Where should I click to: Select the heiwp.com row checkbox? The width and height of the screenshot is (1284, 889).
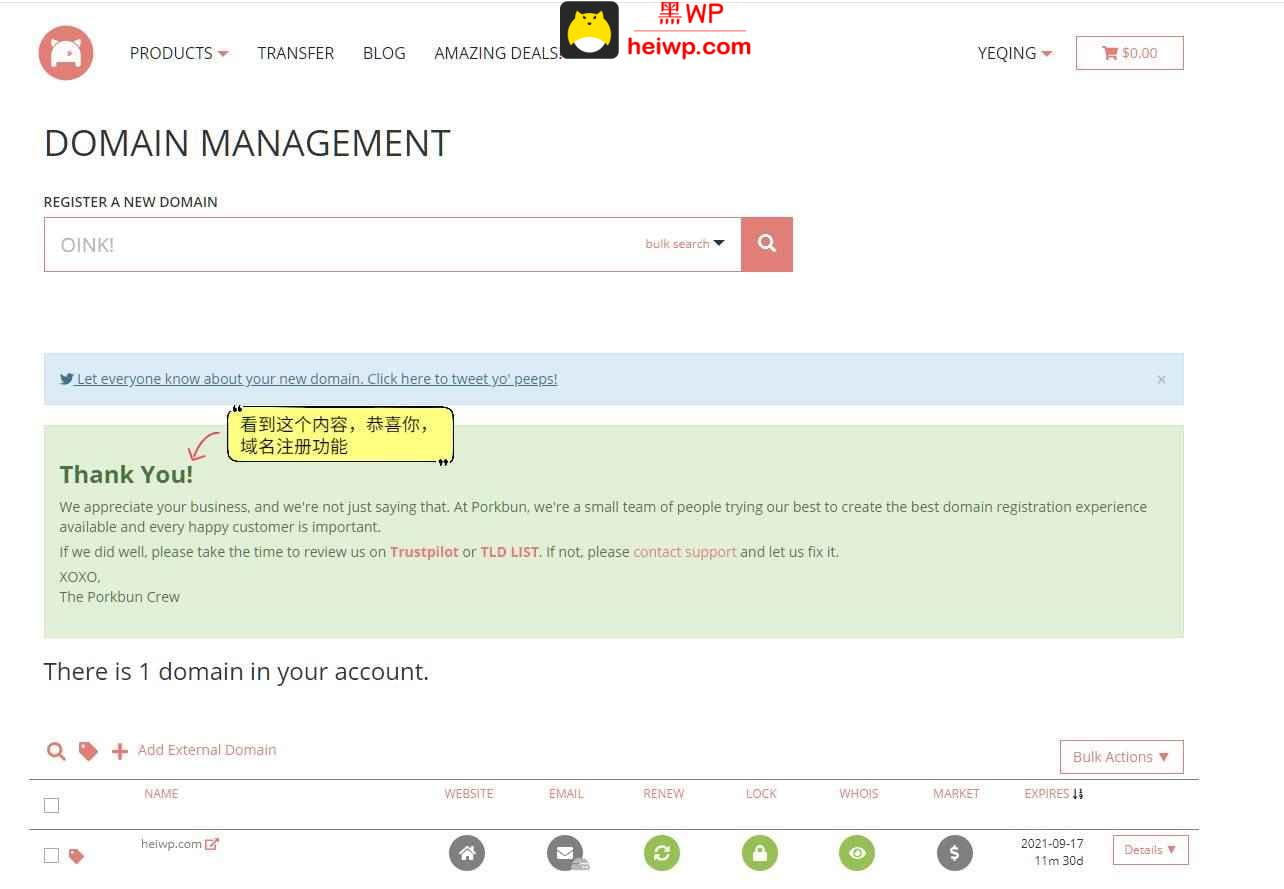(52, 855)
